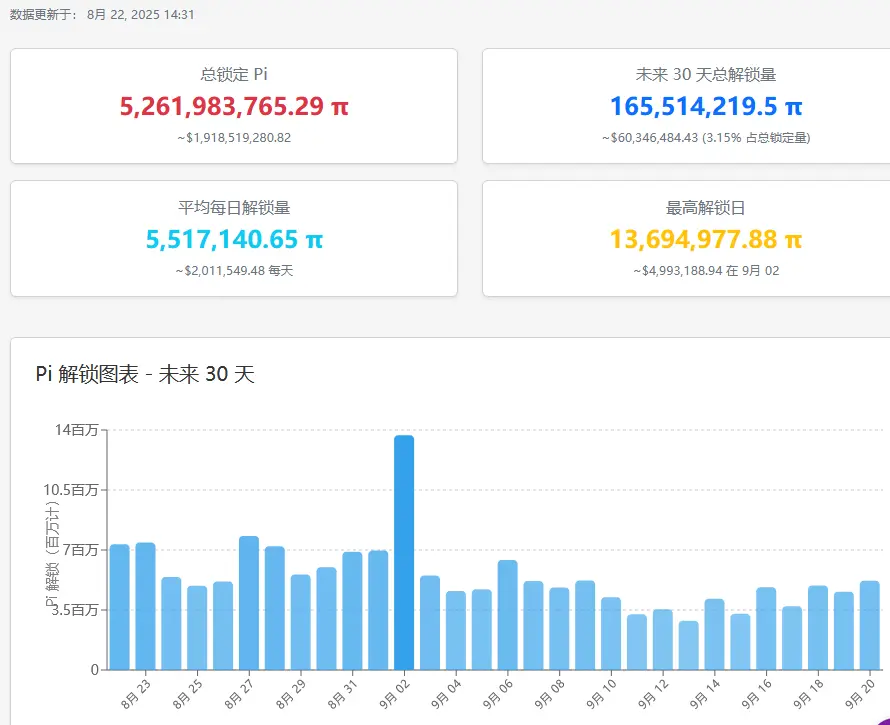Click the bar above the 9月 20 label
Image resolution: width=890 pixels, height=725 pixels.
click(870, 626)
